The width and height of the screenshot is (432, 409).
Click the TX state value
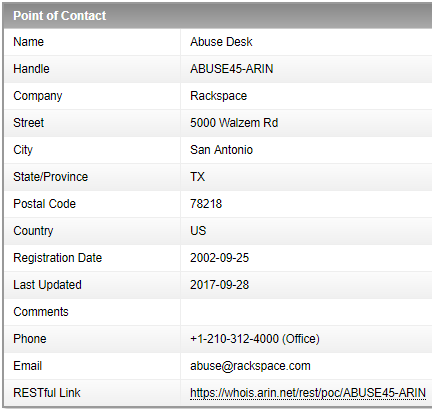tap(198, 177)
